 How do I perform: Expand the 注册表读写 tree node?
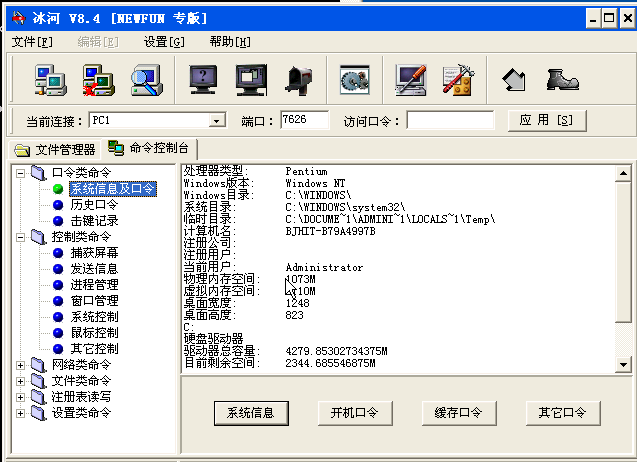[20, 397]
